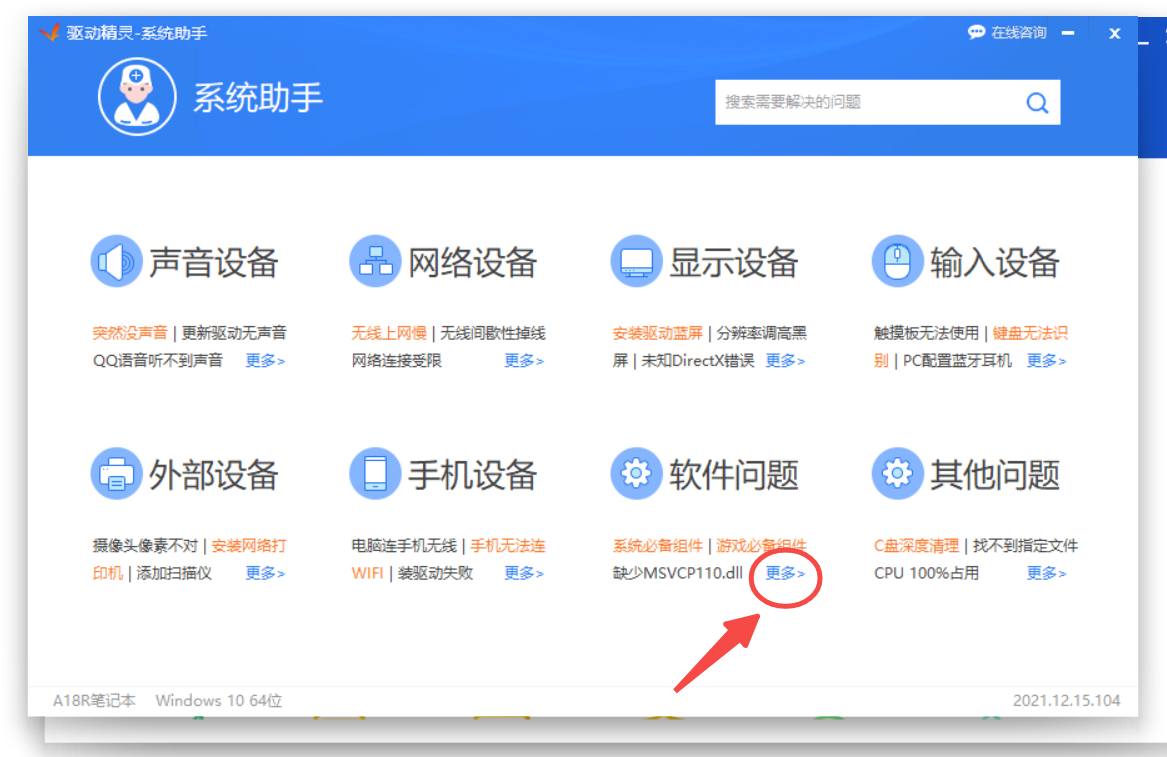Select the display device monitor icon
Screen dimensions: 1167x757
[636, 263]
